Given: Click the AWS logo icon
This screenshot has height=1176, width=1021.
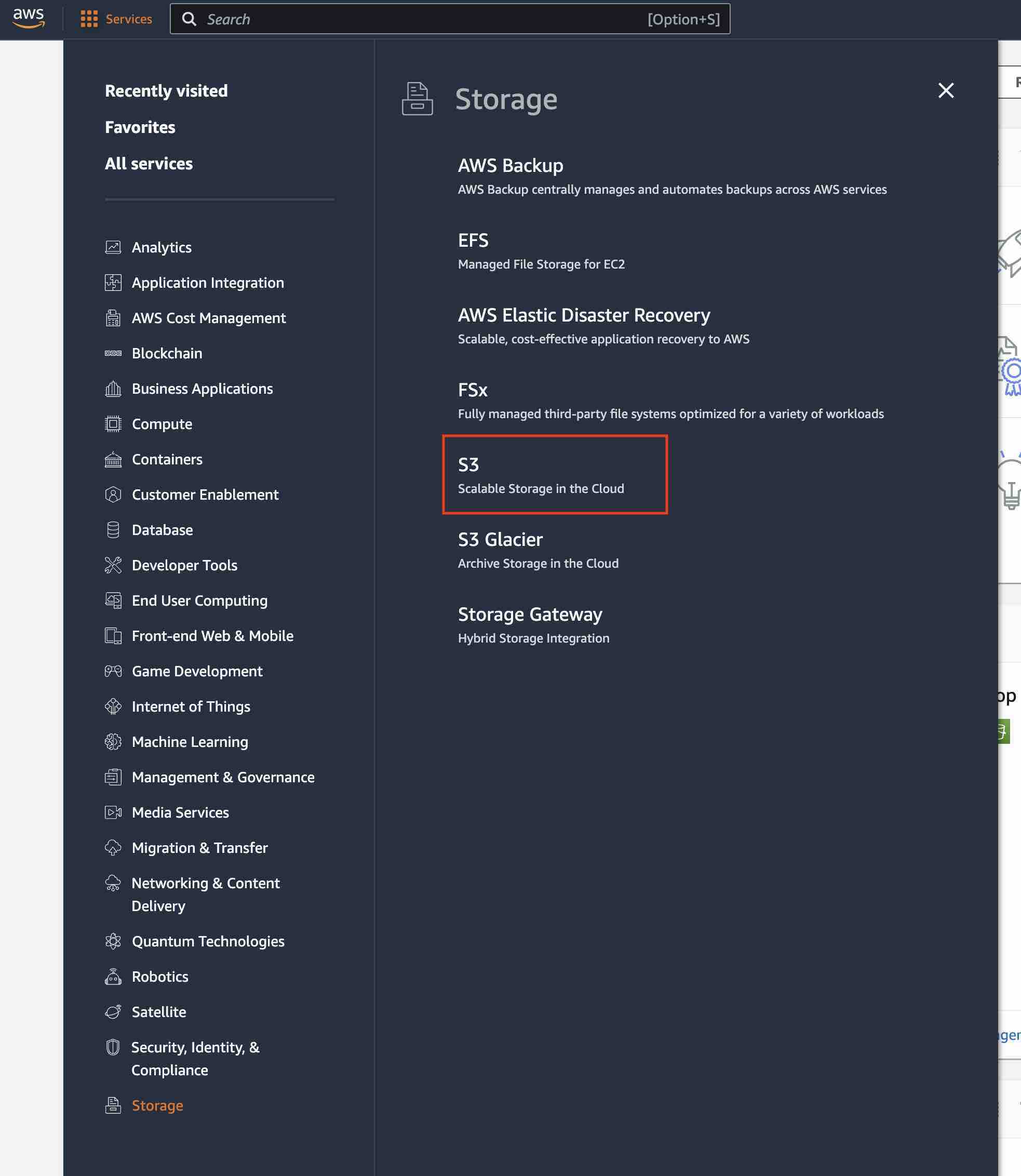Looking at the screenshot, I should click(x=29, y=18).
